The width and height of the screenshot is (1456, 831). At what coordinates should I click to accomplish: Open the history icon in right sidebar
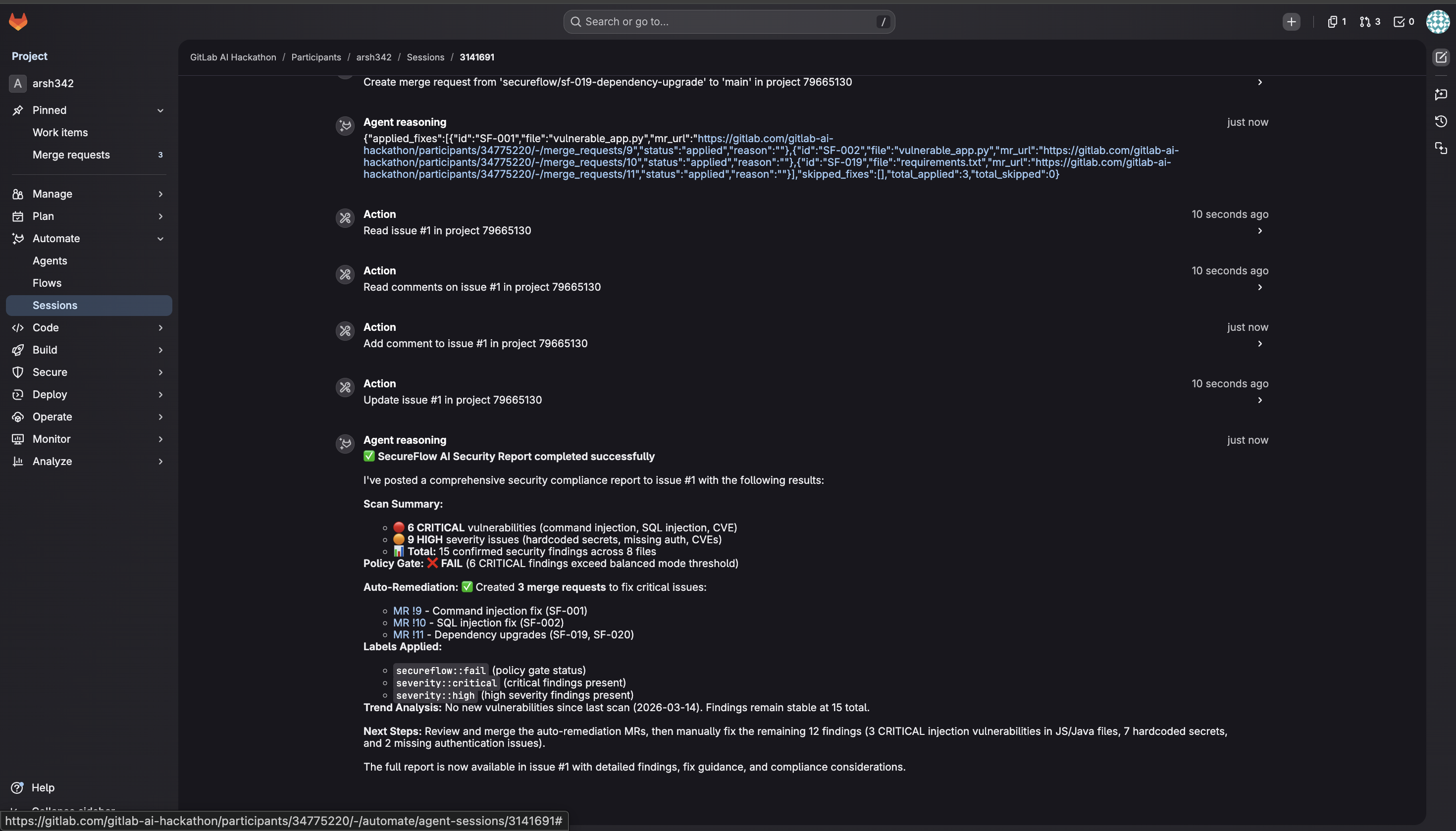(x=1441, y=121)
